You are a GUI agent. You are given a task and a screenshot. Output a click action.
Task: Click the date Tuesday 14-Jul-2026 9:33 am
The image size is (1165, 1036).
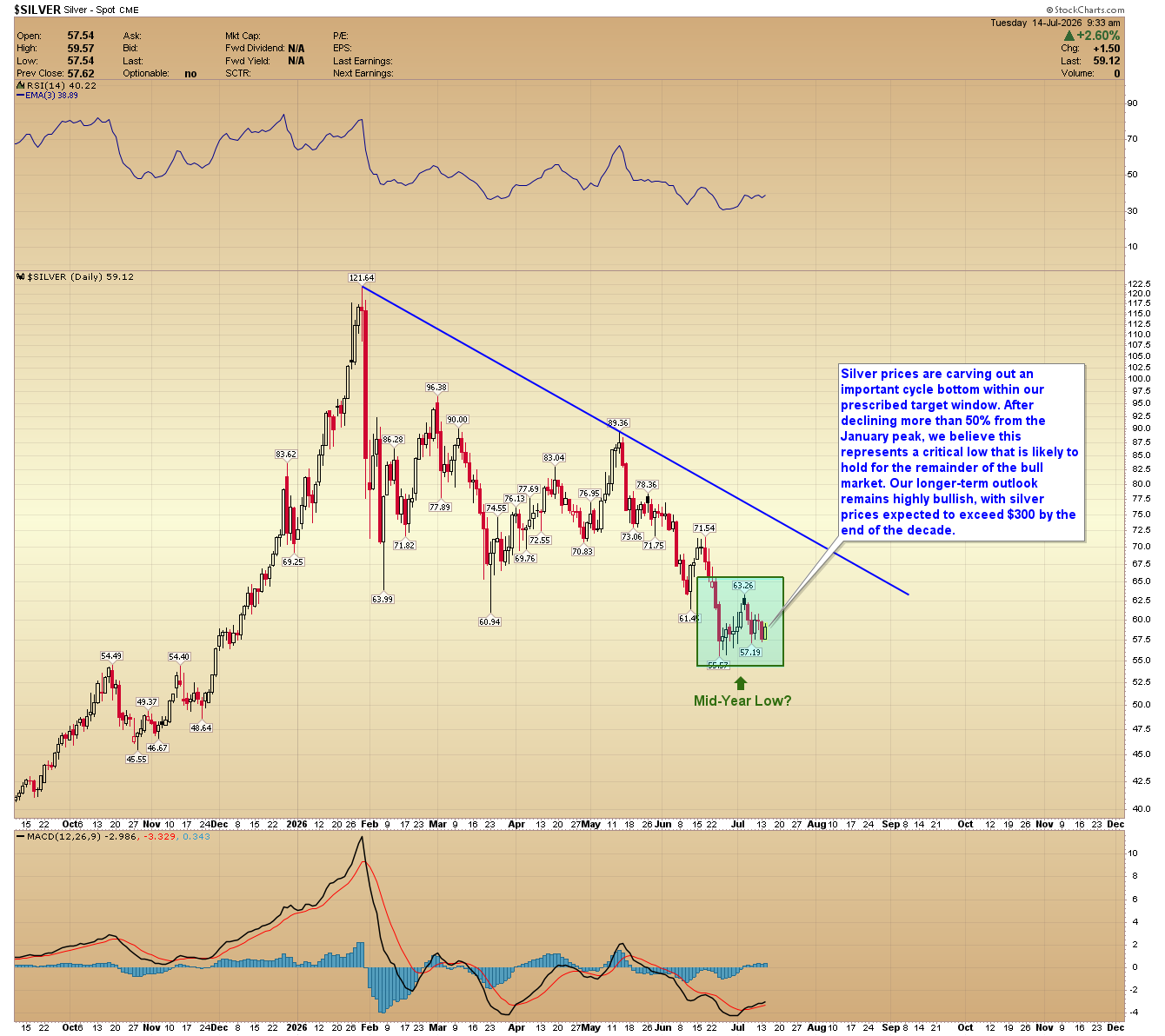point(1055,23)
